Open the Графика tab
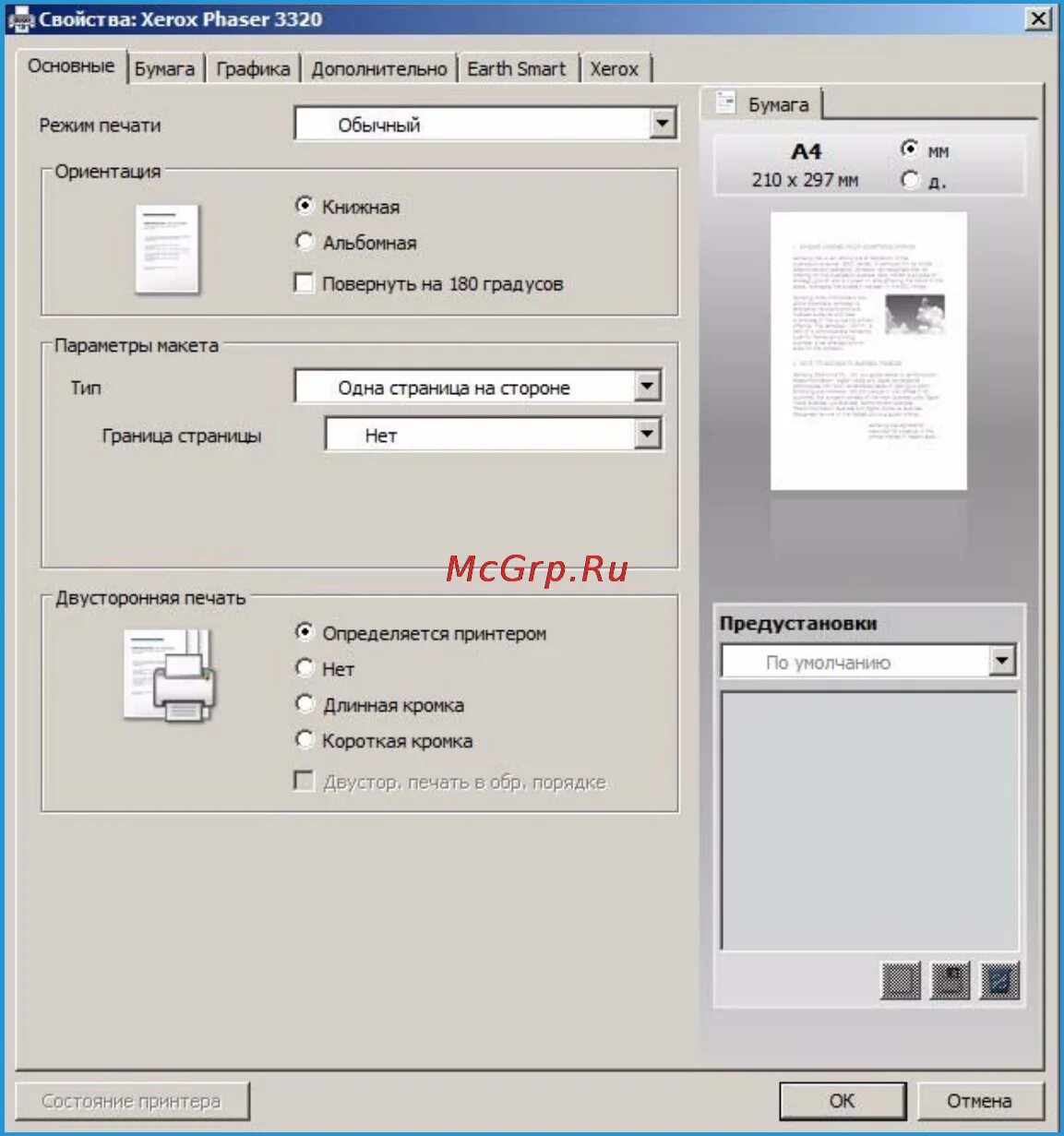 click(x=253, y=67)
